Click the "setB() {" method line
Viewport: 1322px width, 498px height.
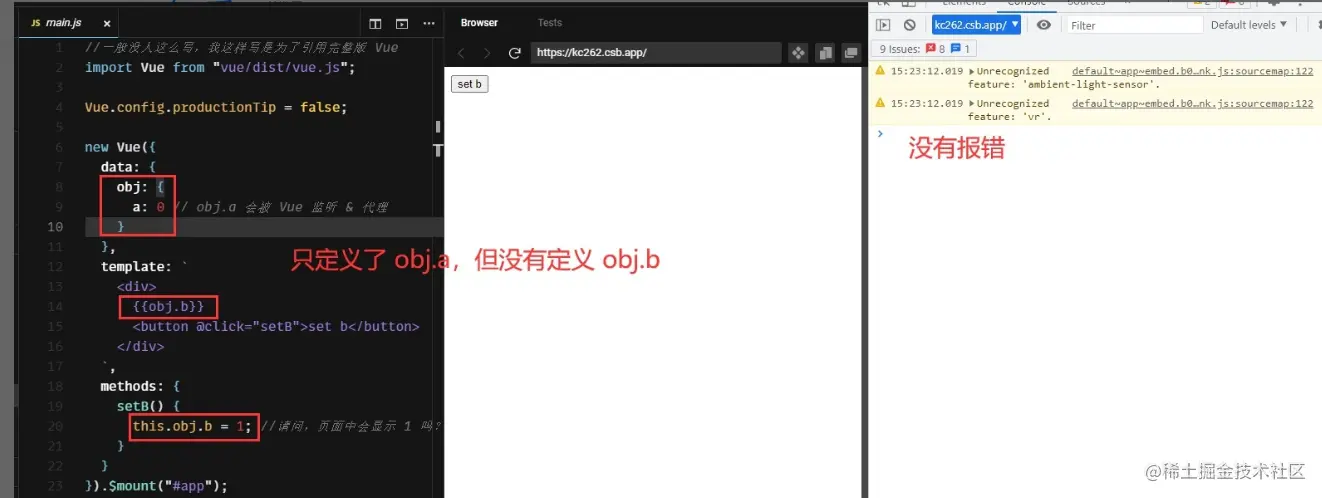(148, 406)
